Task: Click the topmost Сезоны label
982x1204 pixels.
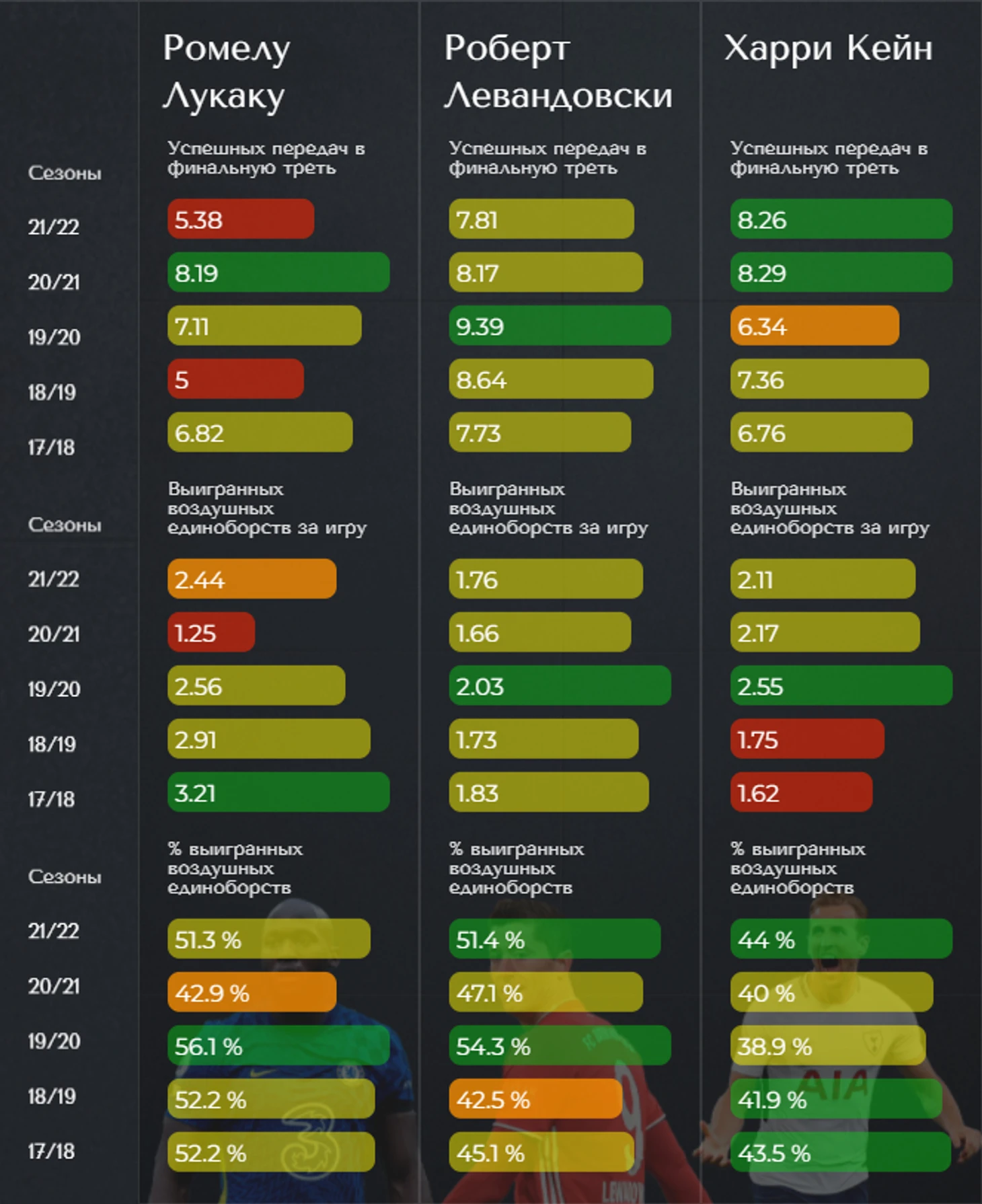Action: tap(65, 174)
